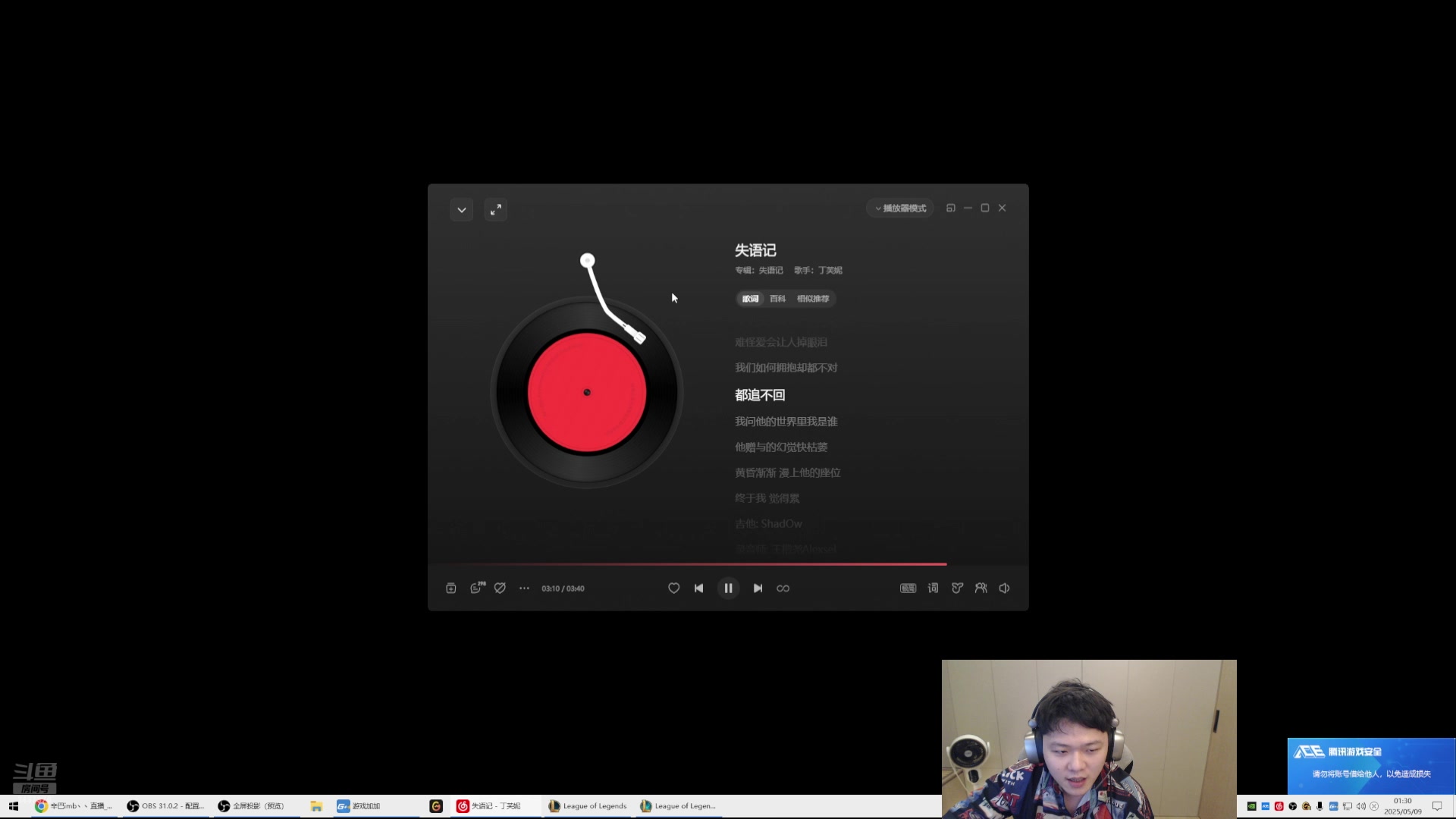This screenshot has width=1456, height=819.
Task: Like the song with the heart icon
Action: tap(673, 588)
